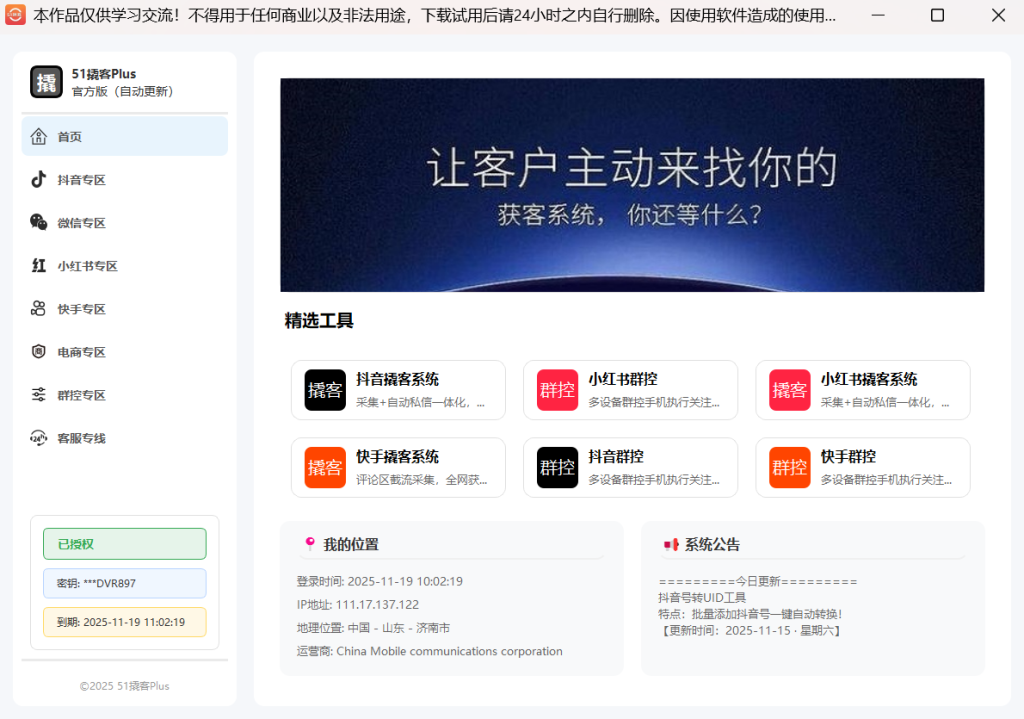Image resolution: width=1024 pixels, height=719 pixels.
Task: Click the 密钥 key field
Action: tap(124, 583)
